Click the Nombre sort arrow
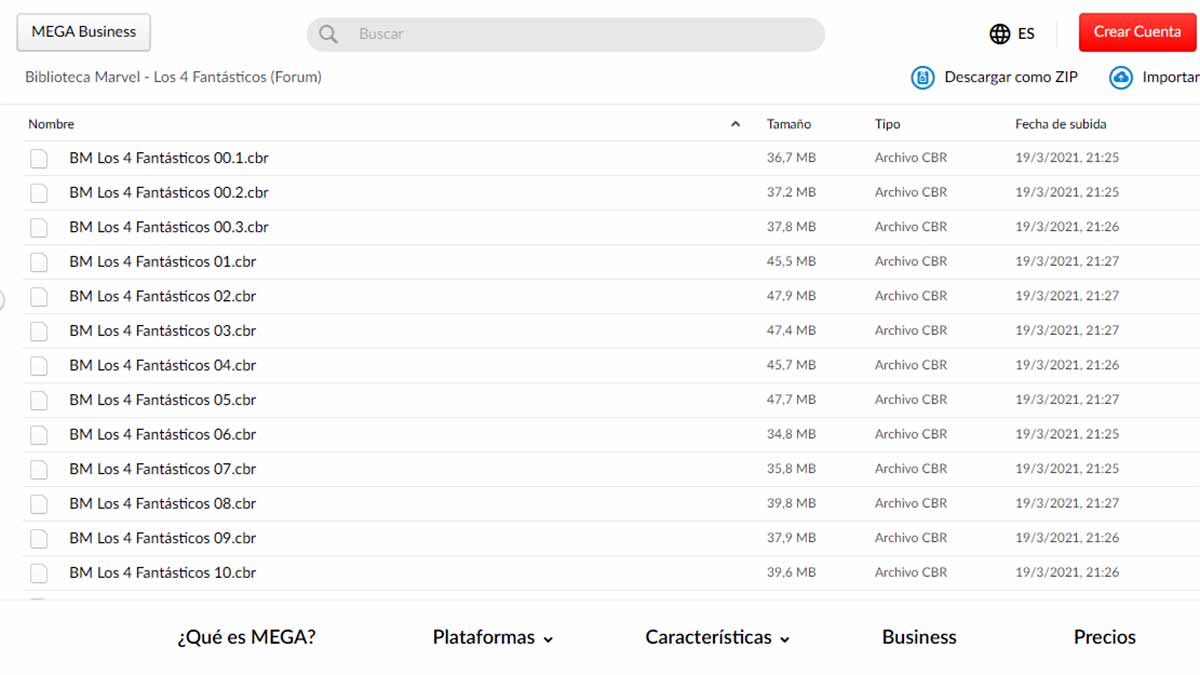This screenshot has height=675, width=1200. click(736, 125)
